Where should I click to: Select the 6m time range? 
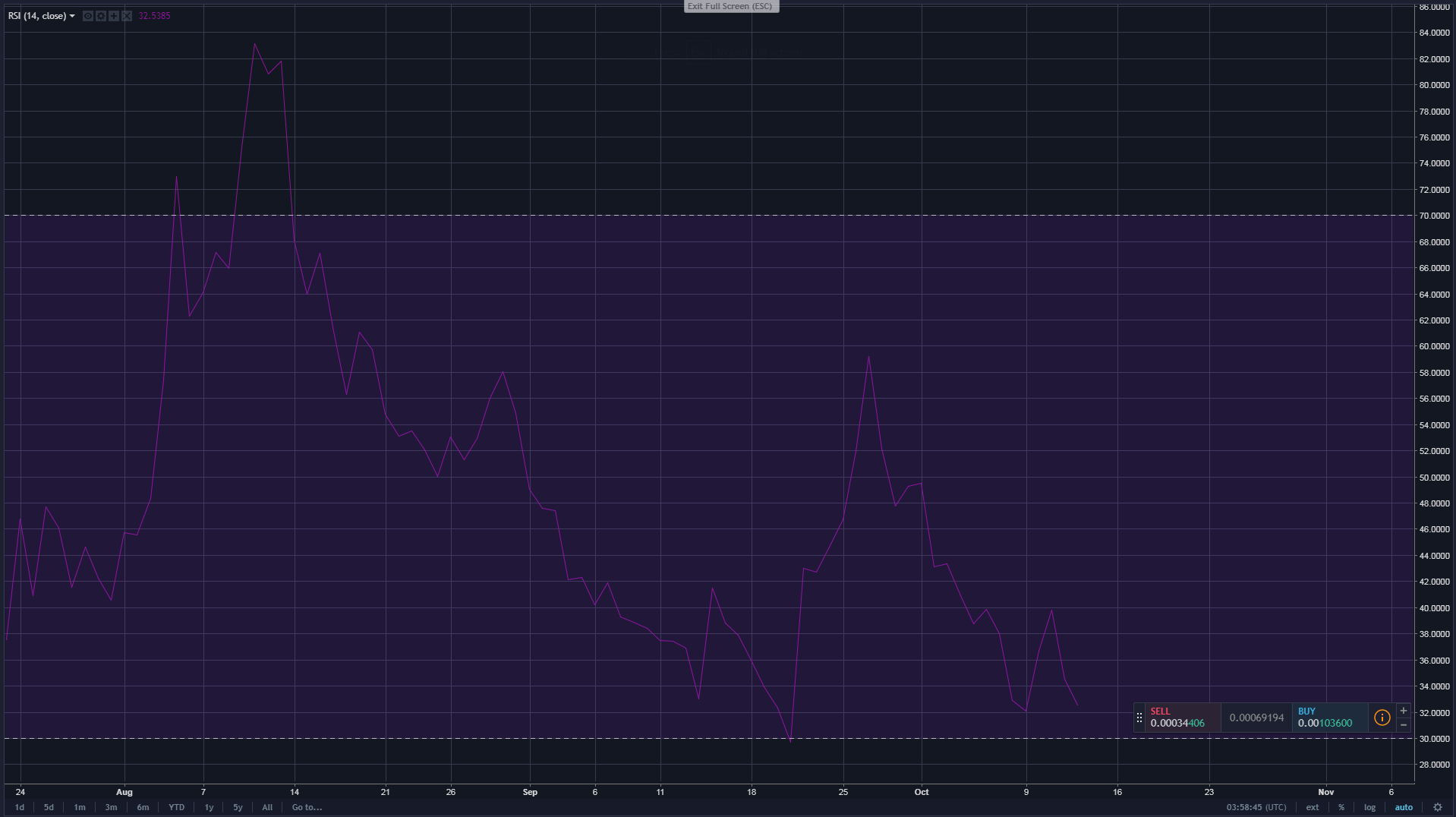pyautogui.click(x=143, y=807)
